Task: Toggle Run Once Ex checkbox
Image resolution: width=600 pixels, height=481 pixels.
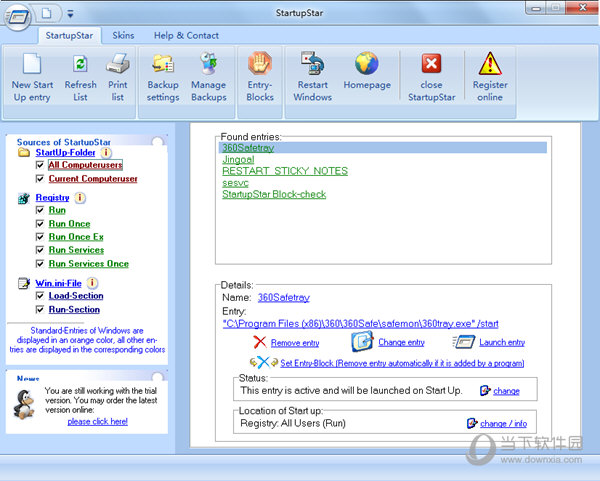Action: click(x=40, y=237)
